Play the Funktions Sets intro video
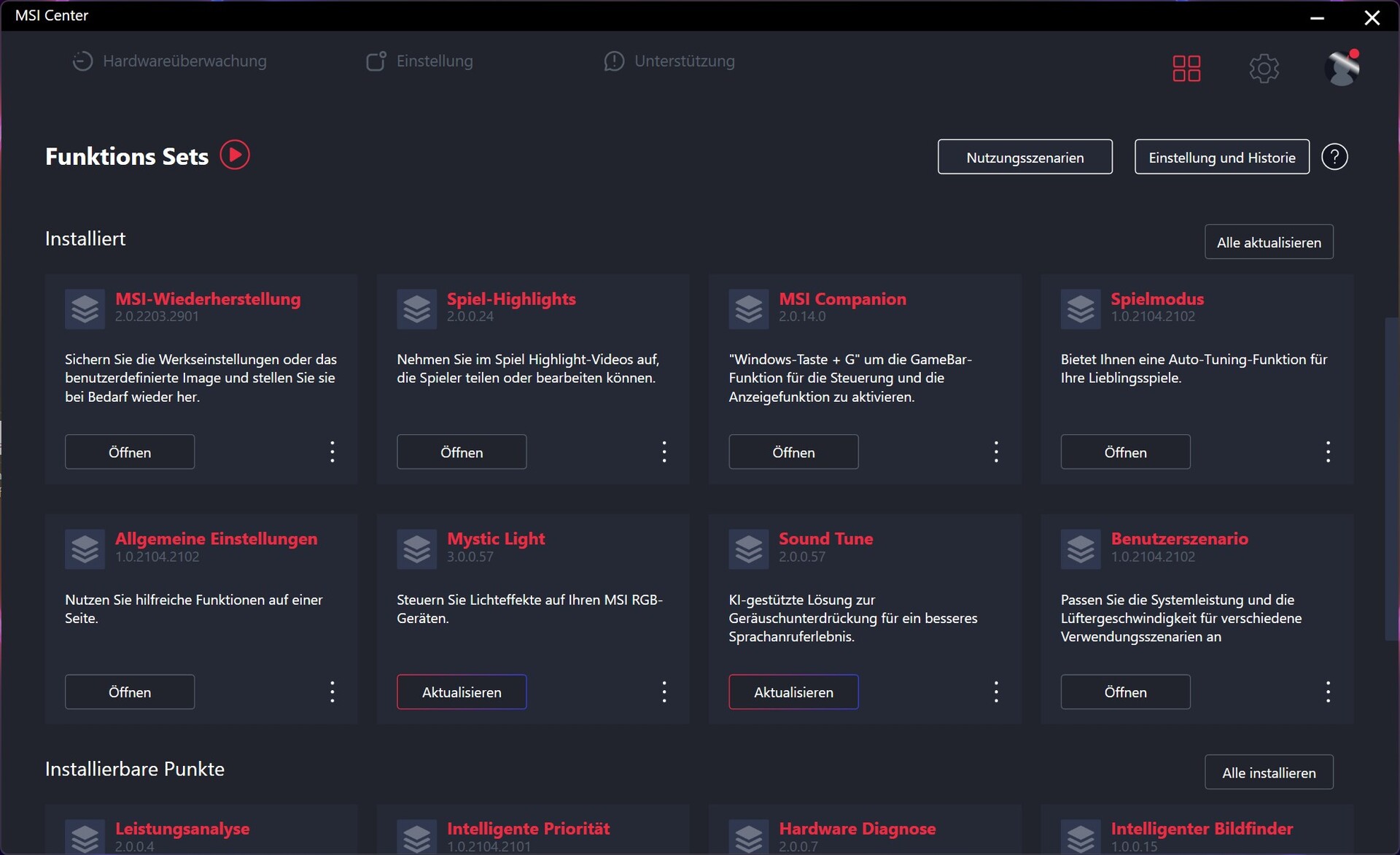The image size is (1400, 855). (x=235, y=155)
